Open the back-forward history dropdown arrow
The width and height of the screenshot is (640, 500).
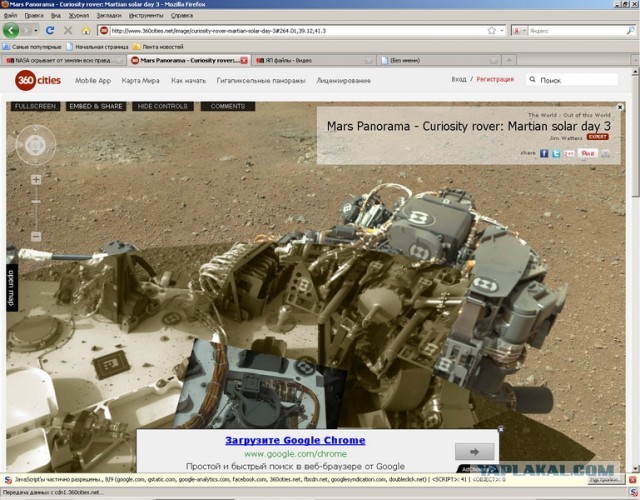(36, 31)
